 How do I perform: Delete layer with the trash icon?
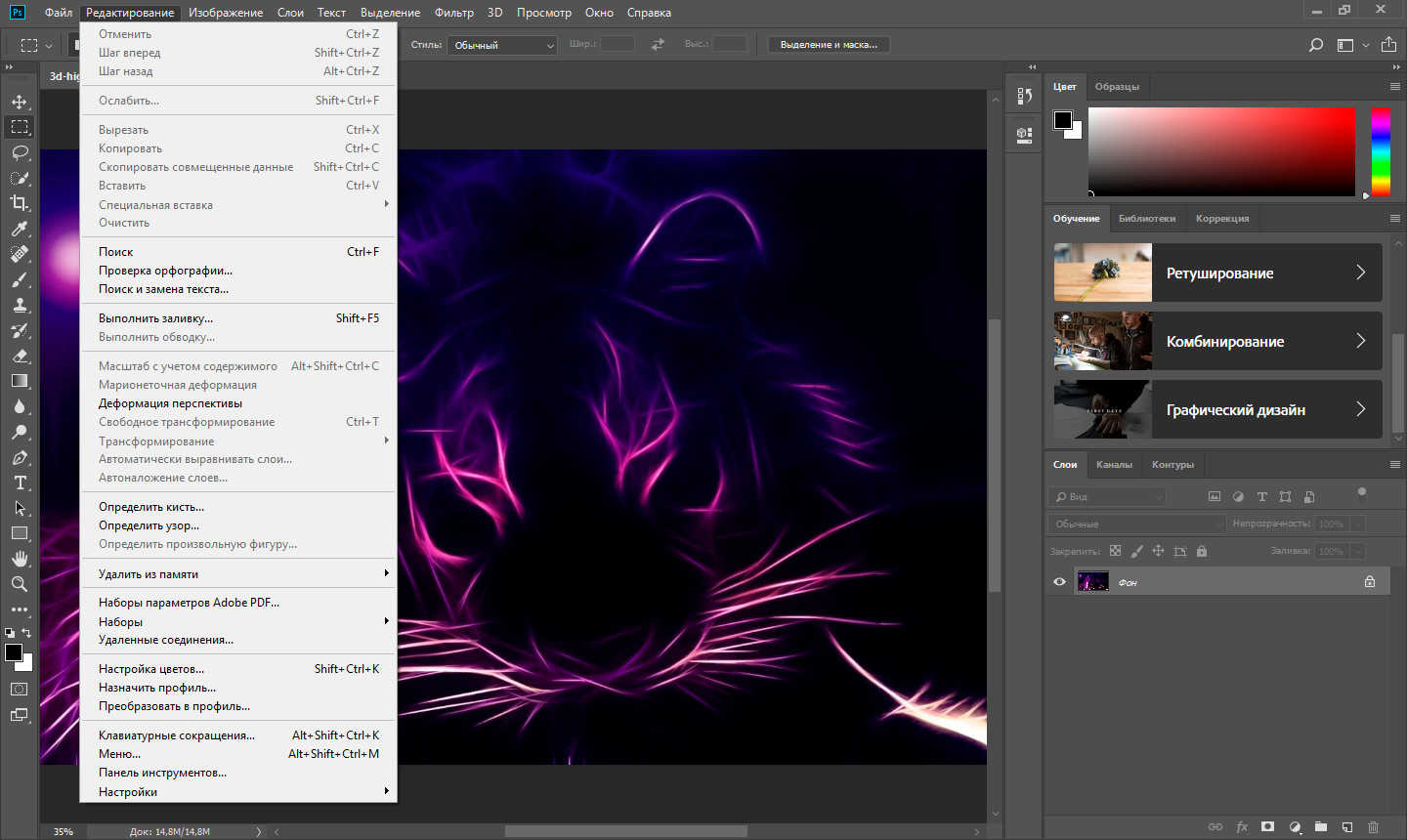(1373, 827)
